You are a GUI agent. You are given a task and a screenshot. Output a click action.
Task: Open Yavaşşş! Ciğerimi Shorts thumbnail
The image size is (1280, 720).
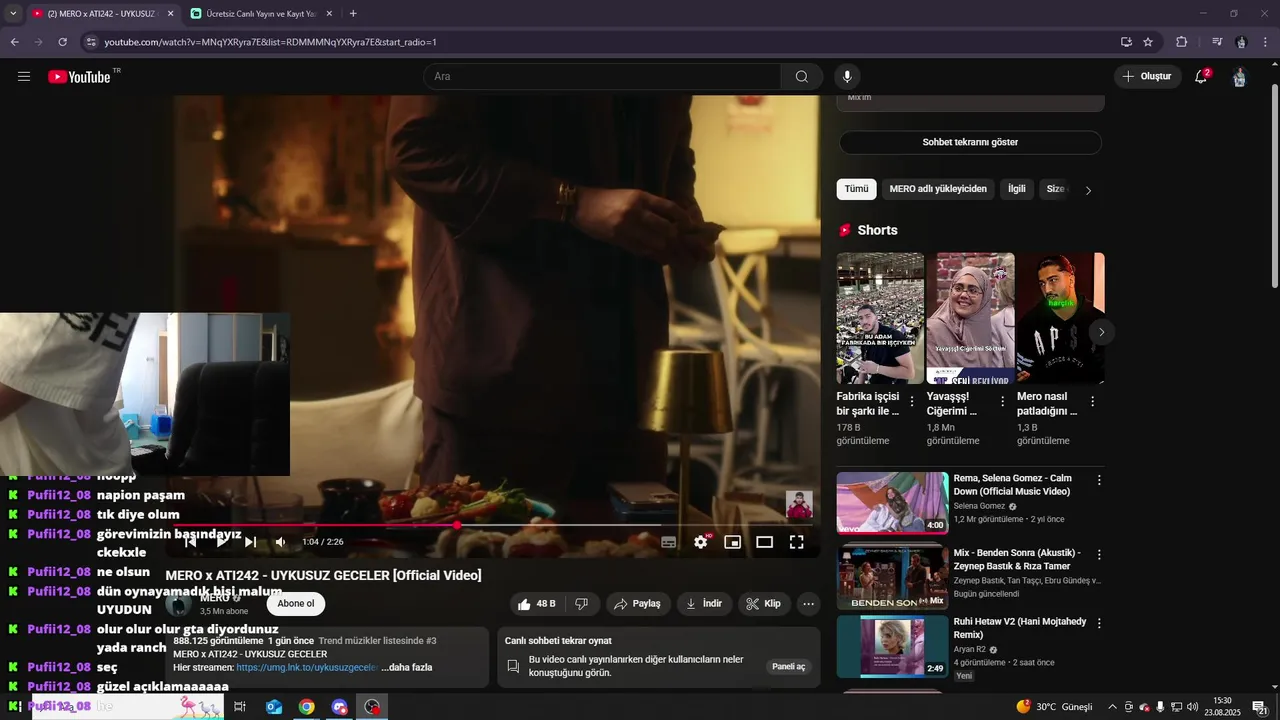[970, 318]
